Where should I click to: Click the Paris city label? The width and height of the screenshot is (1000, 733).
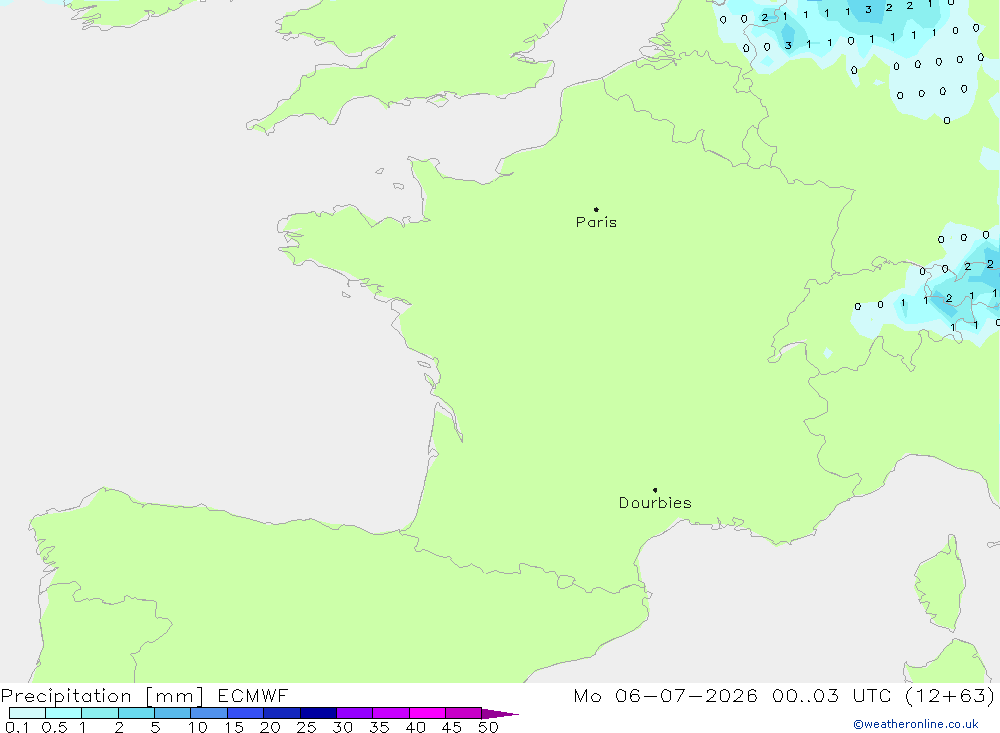pyautogui.click(x=596, y=222)
